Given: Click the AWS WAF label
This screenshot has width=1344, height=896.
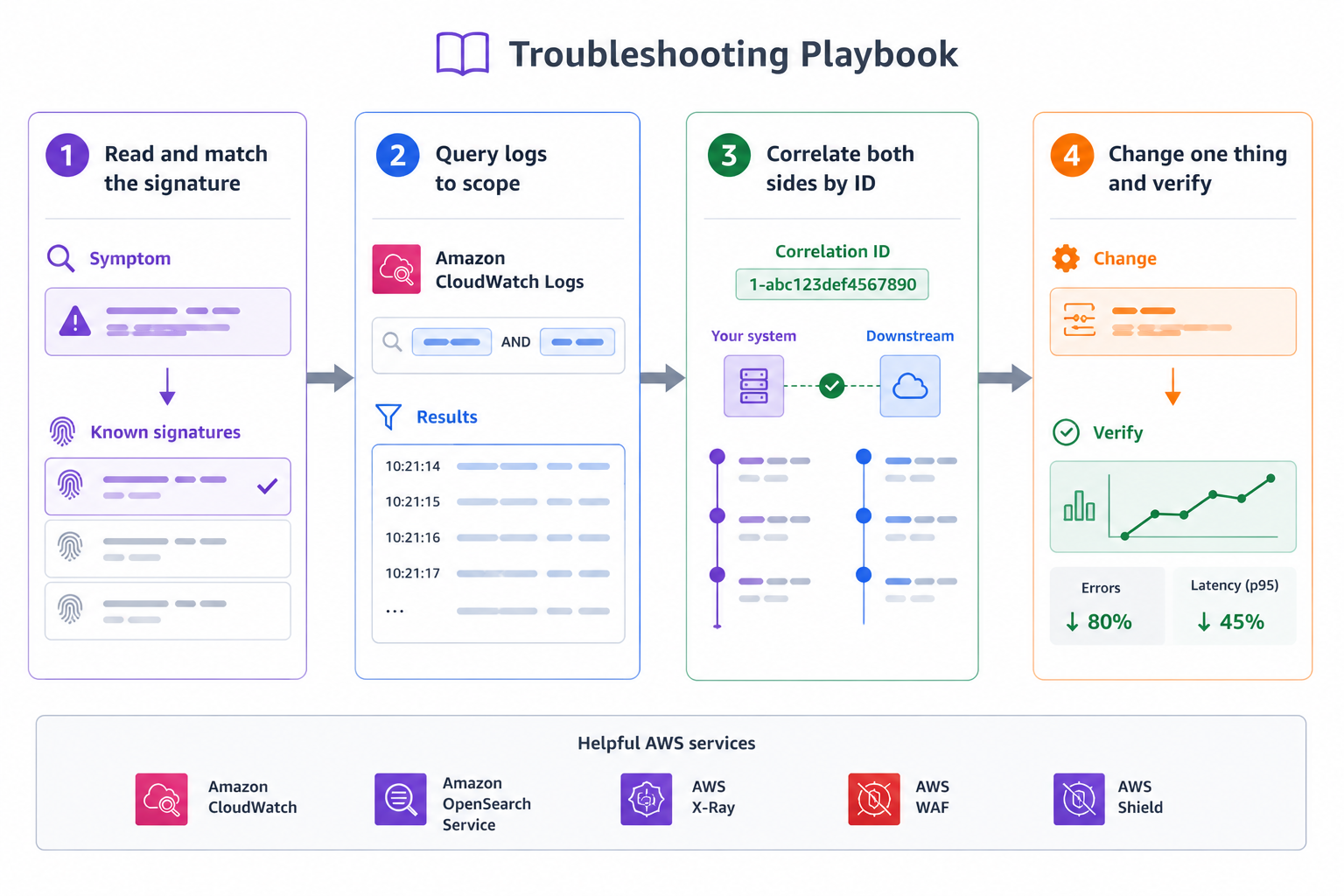Looking at the screenshot, I should click(933, 797).
